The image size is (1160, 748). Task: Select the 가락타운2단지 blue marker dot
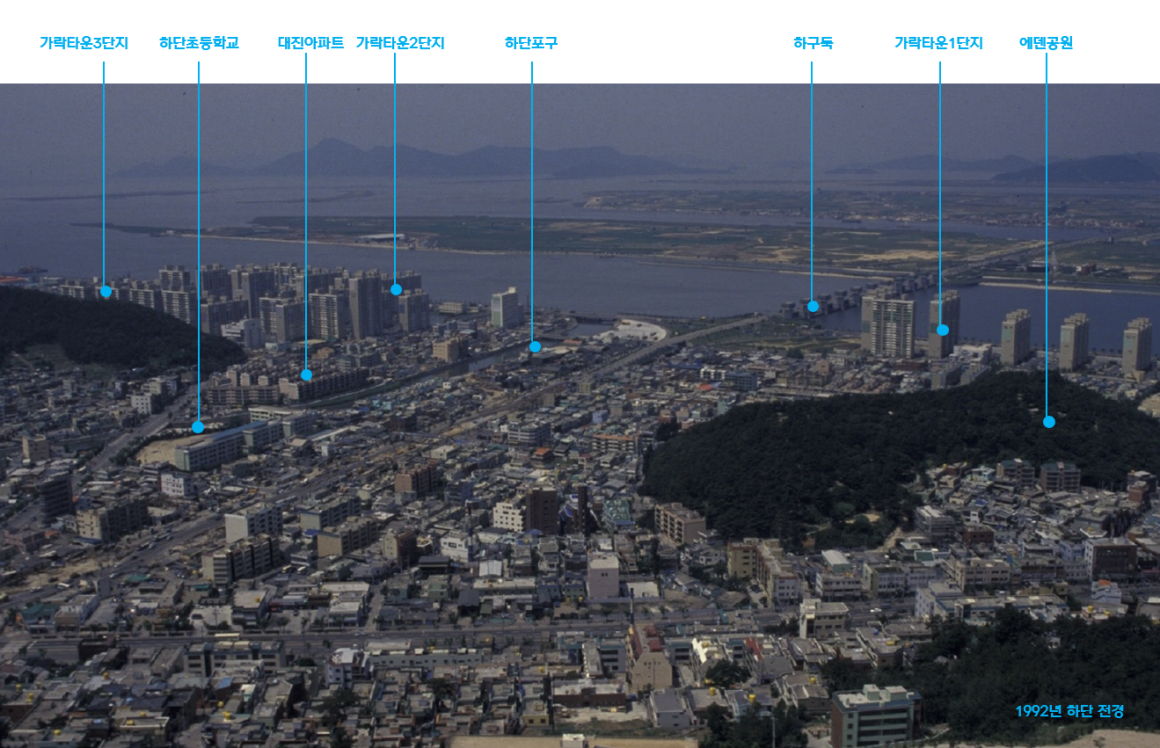396,290
